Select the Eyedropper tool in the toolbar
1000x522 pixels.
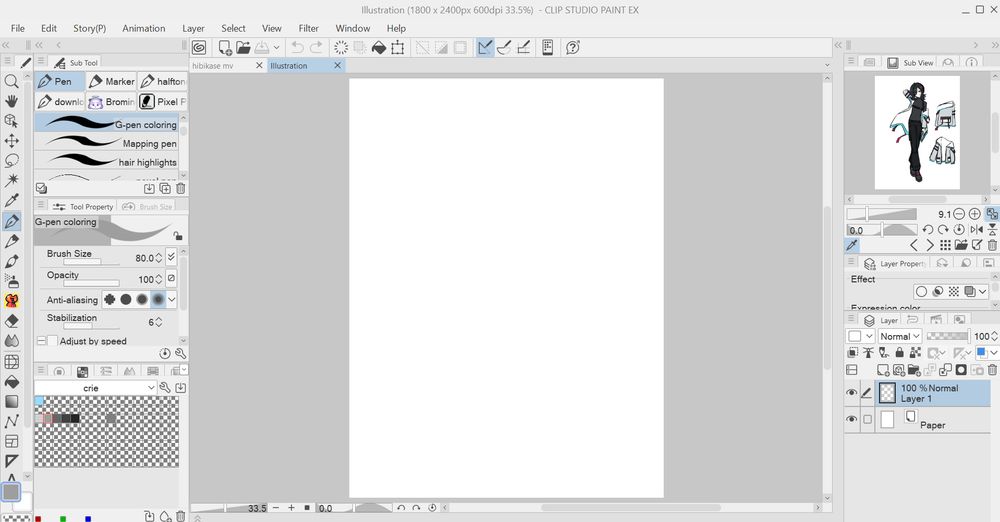tap(12, 201)
